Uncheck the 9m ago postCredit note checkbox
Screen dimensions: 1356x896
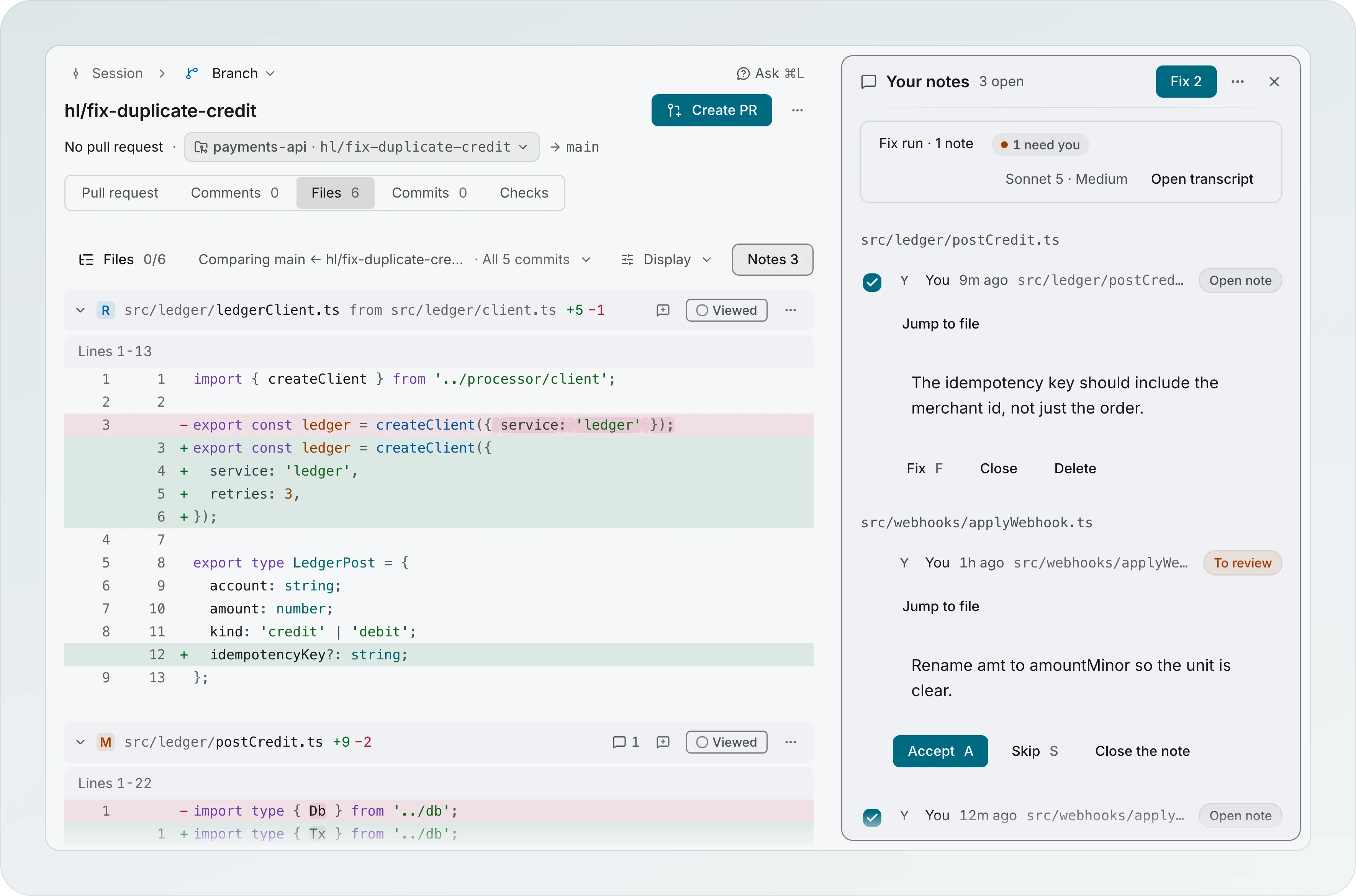872,282
